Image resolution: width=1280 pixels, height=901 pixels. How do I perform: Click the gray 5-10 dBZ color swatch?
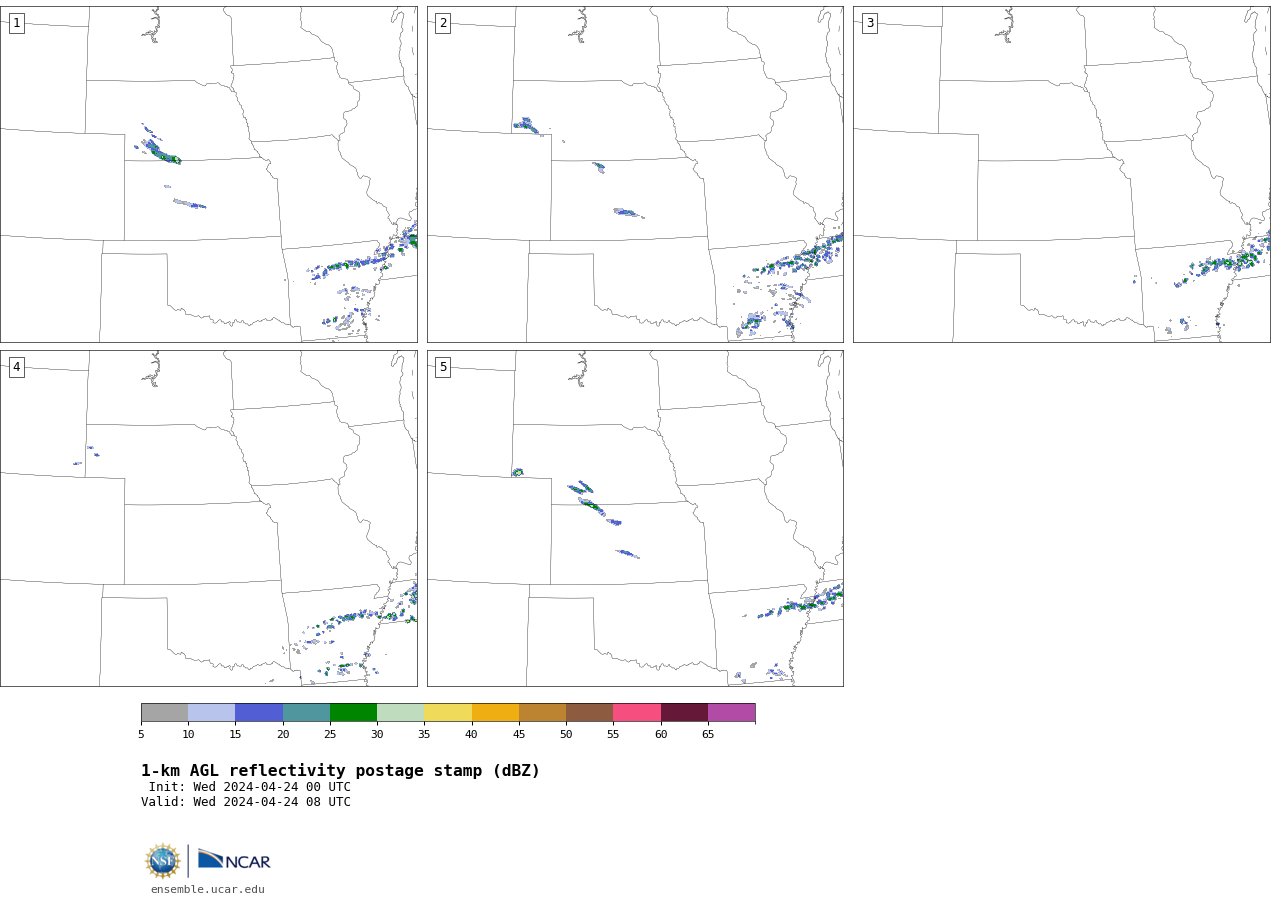click(x=164, y=712)
